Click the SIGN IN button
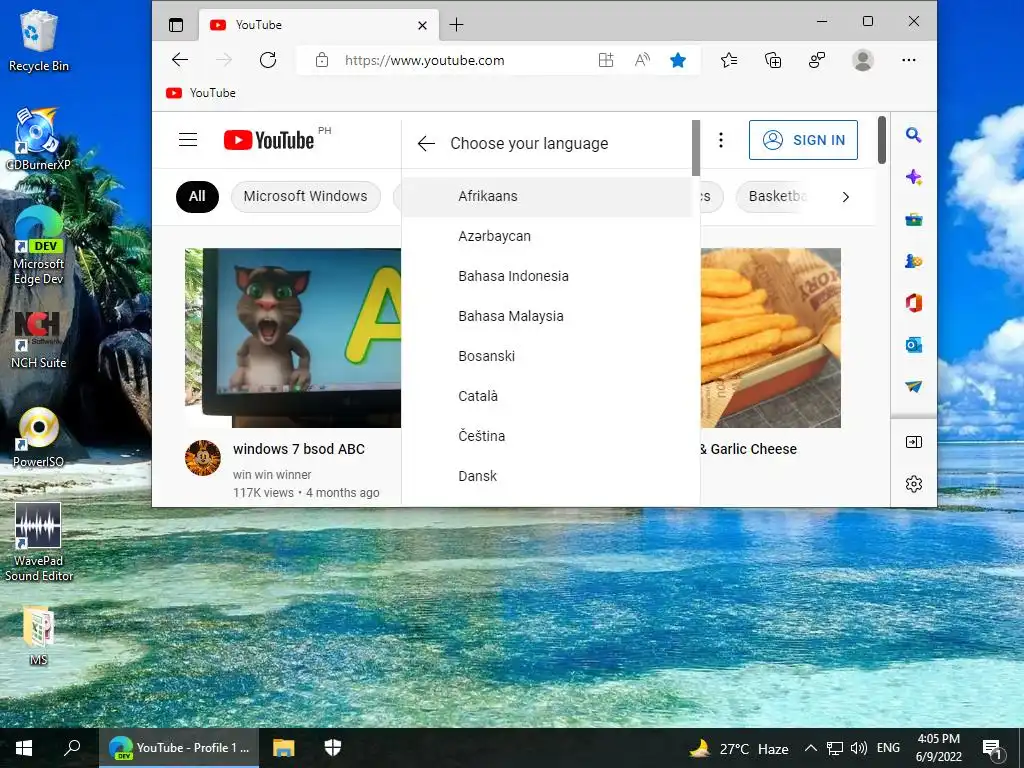The width and height of the screenshot is (1024, 768). (803, 140)
